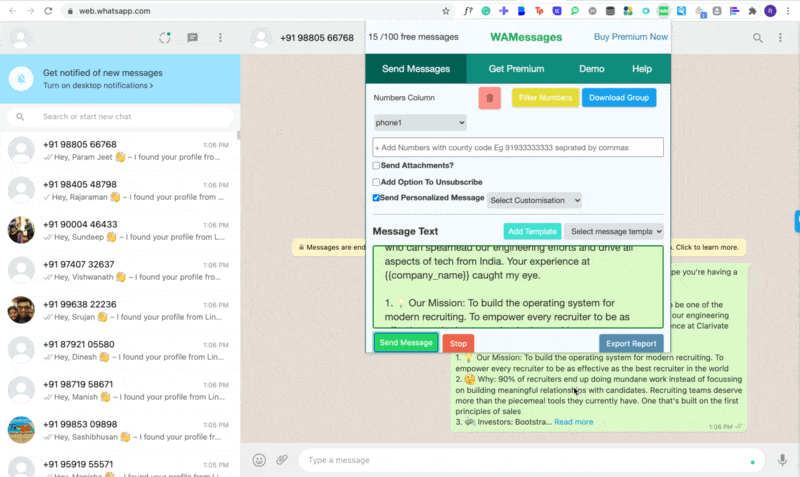Enable Add Option To Unsubscribe
The image size is (800, 477).
coord(376,182)
